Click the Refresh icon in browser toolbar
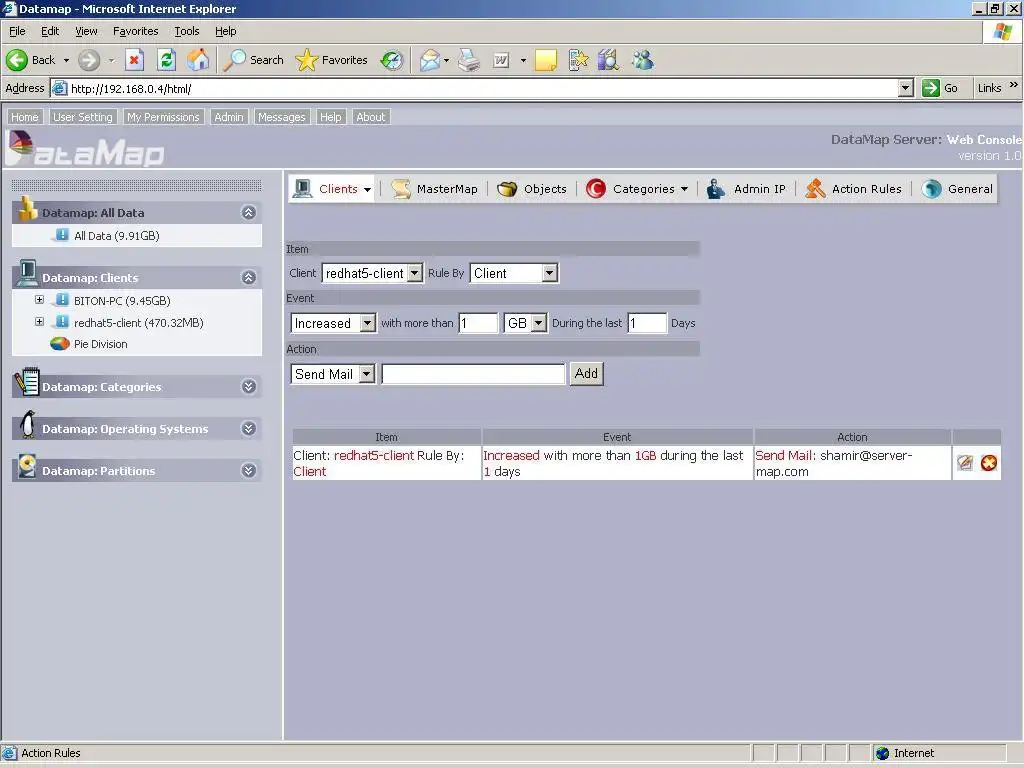The height and width of the screenshot is (768, 1024). (x=166, y=60)
